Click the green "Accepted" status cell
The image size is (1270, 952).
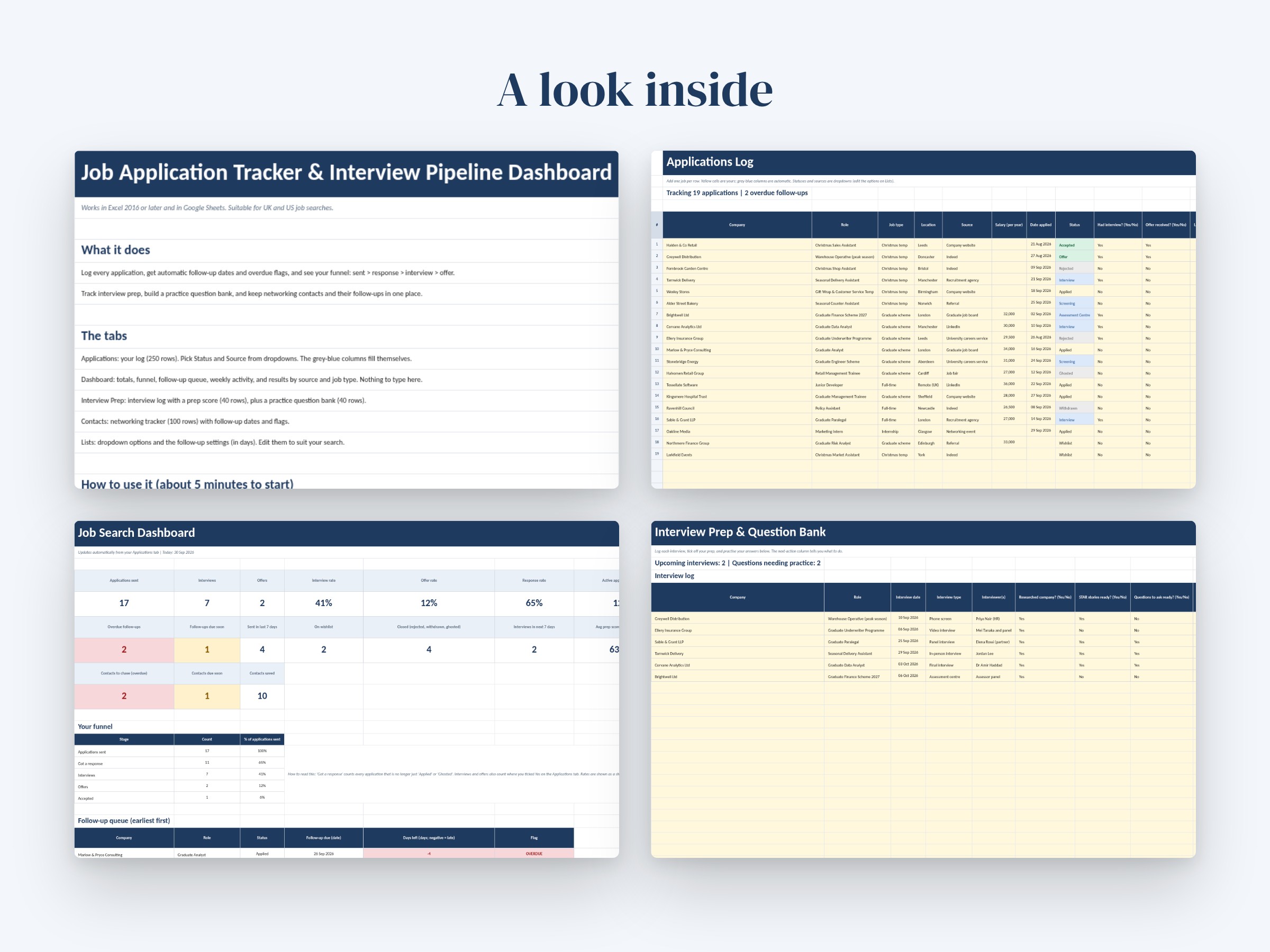click(1074, 245)
